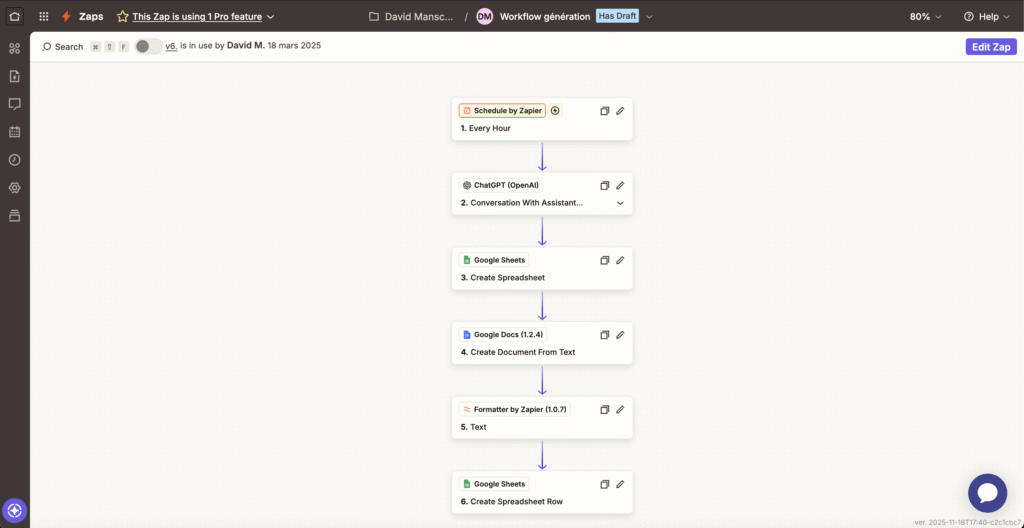This screenshot has width=1024, height=528.
Task: Toggle the Zap on/off switch
Action: pos(148,46)
